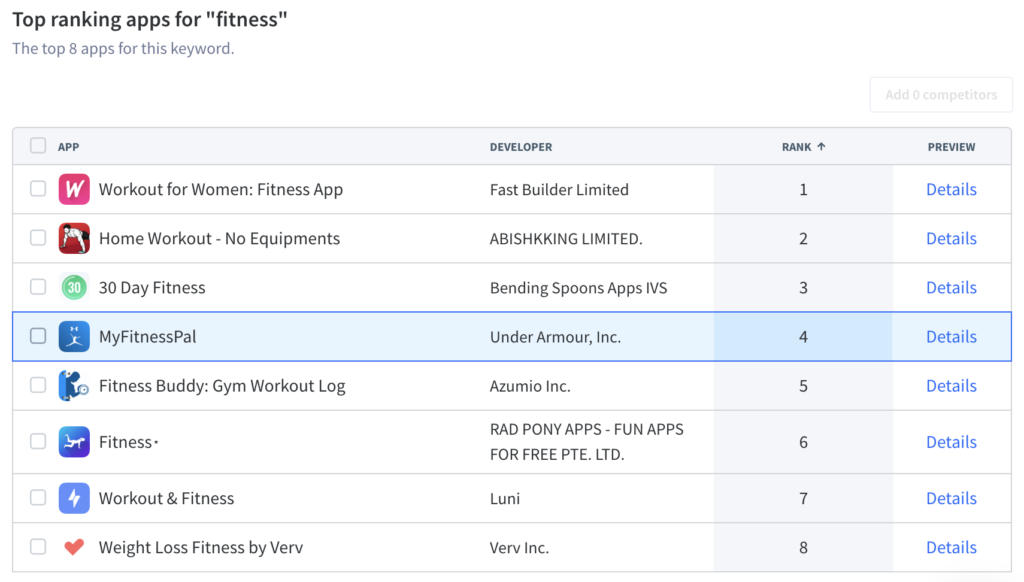The width and height of the screenshot is (1024, 582).
Task: Check the Workout & Fitness row checkbox
Action: coord(38,497)
